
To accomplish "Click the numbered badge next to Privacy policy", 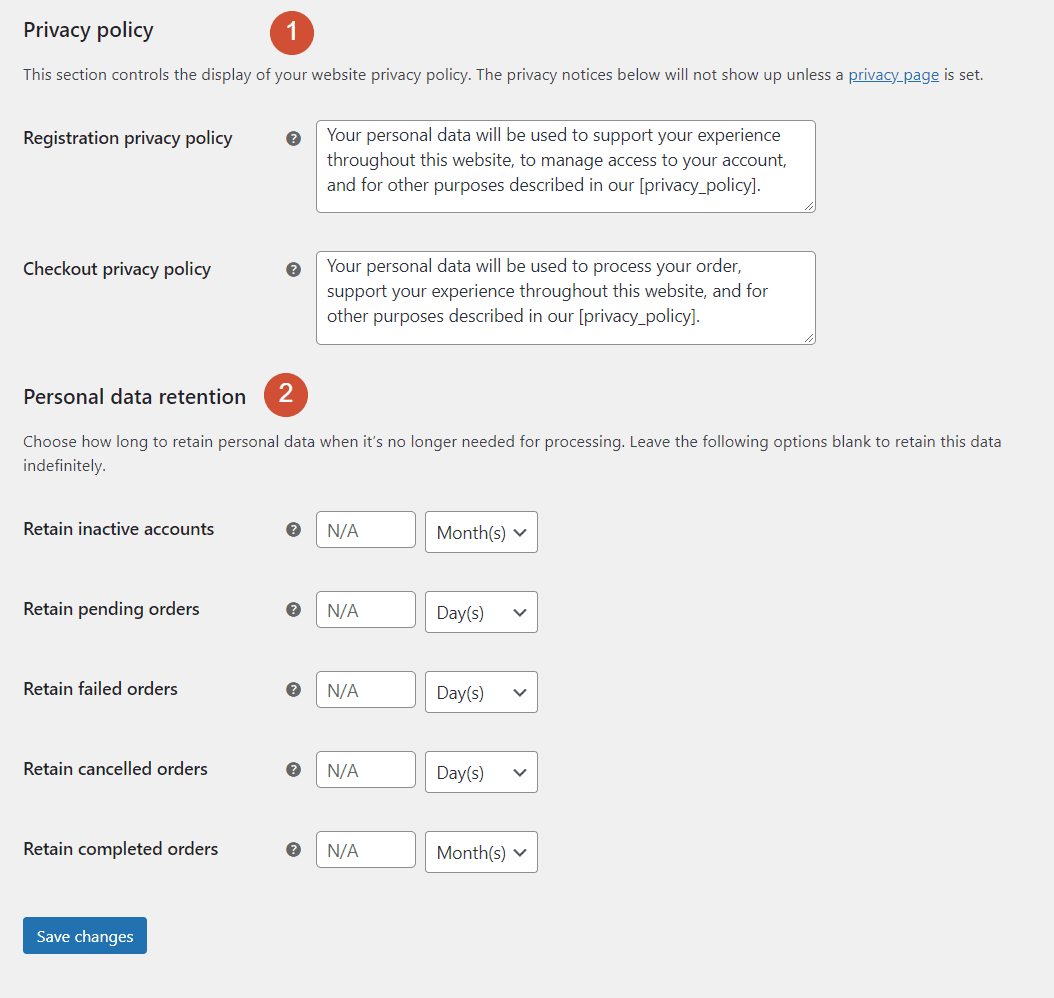I will 291,32.
